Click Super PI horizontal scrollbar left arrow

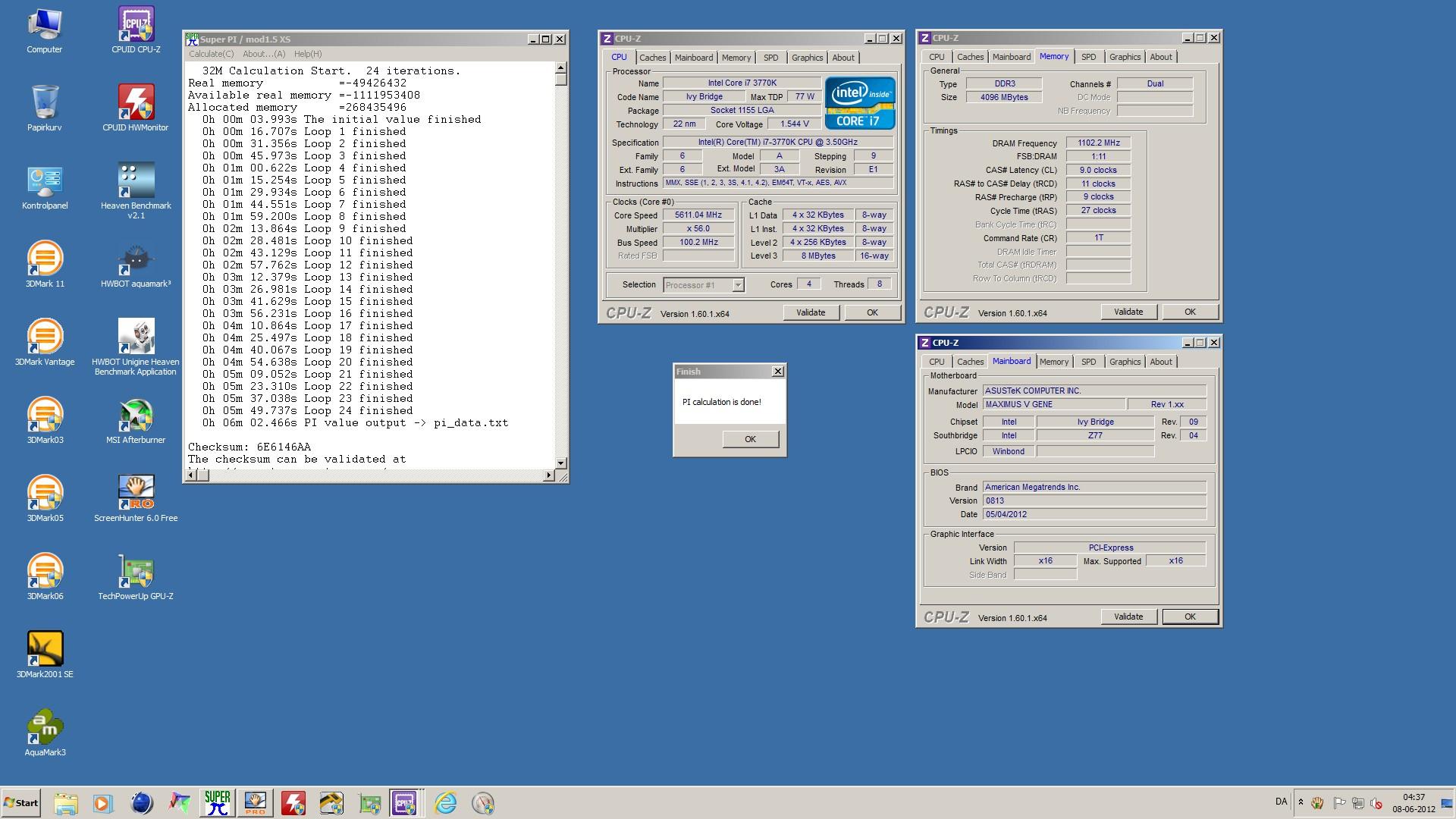click(x=191, y=475)
